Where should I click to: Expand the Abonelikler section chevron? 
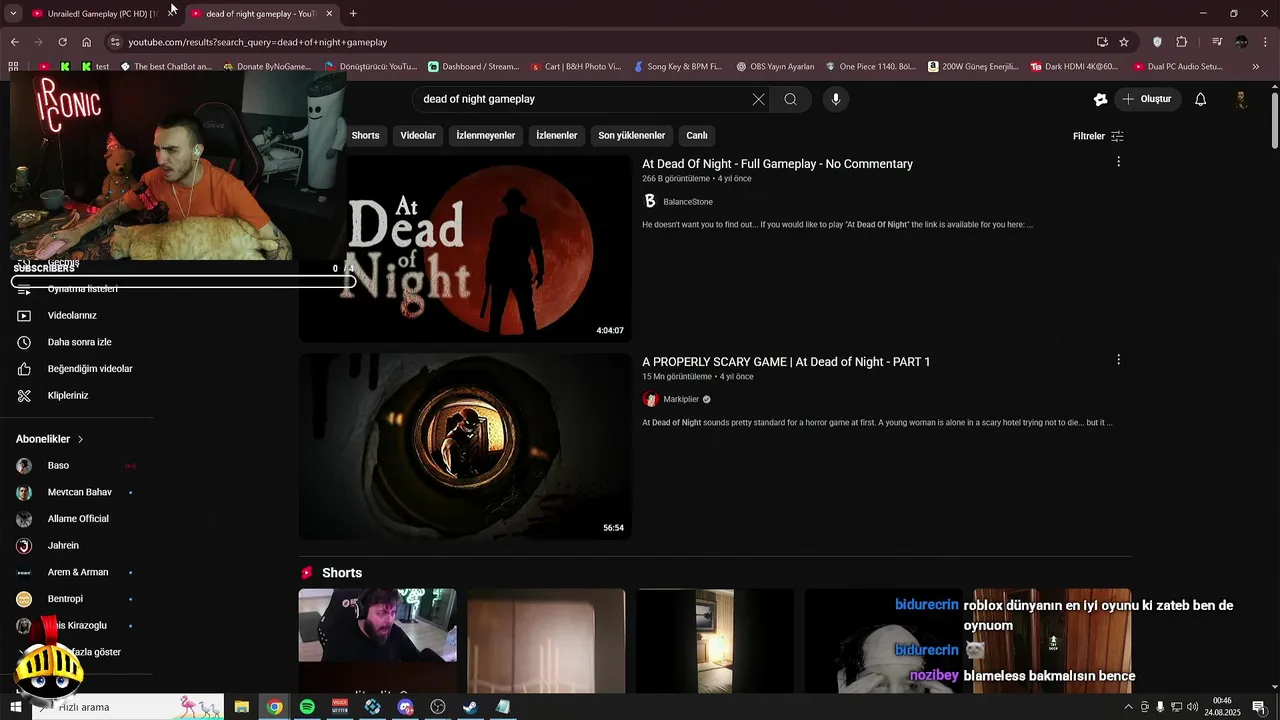[81, 439]
